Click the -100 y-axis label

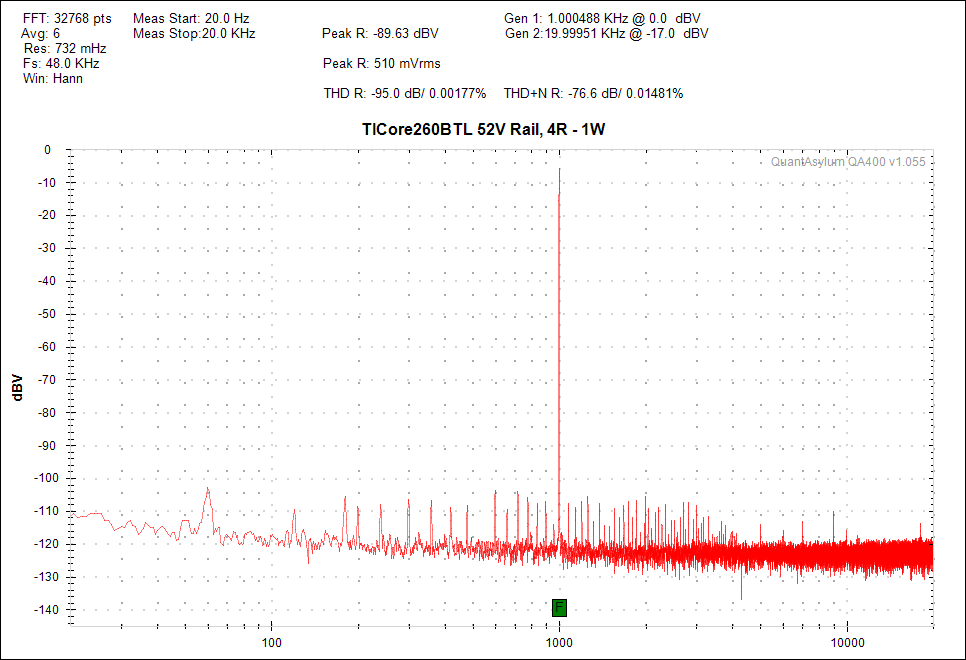[46, 478]
